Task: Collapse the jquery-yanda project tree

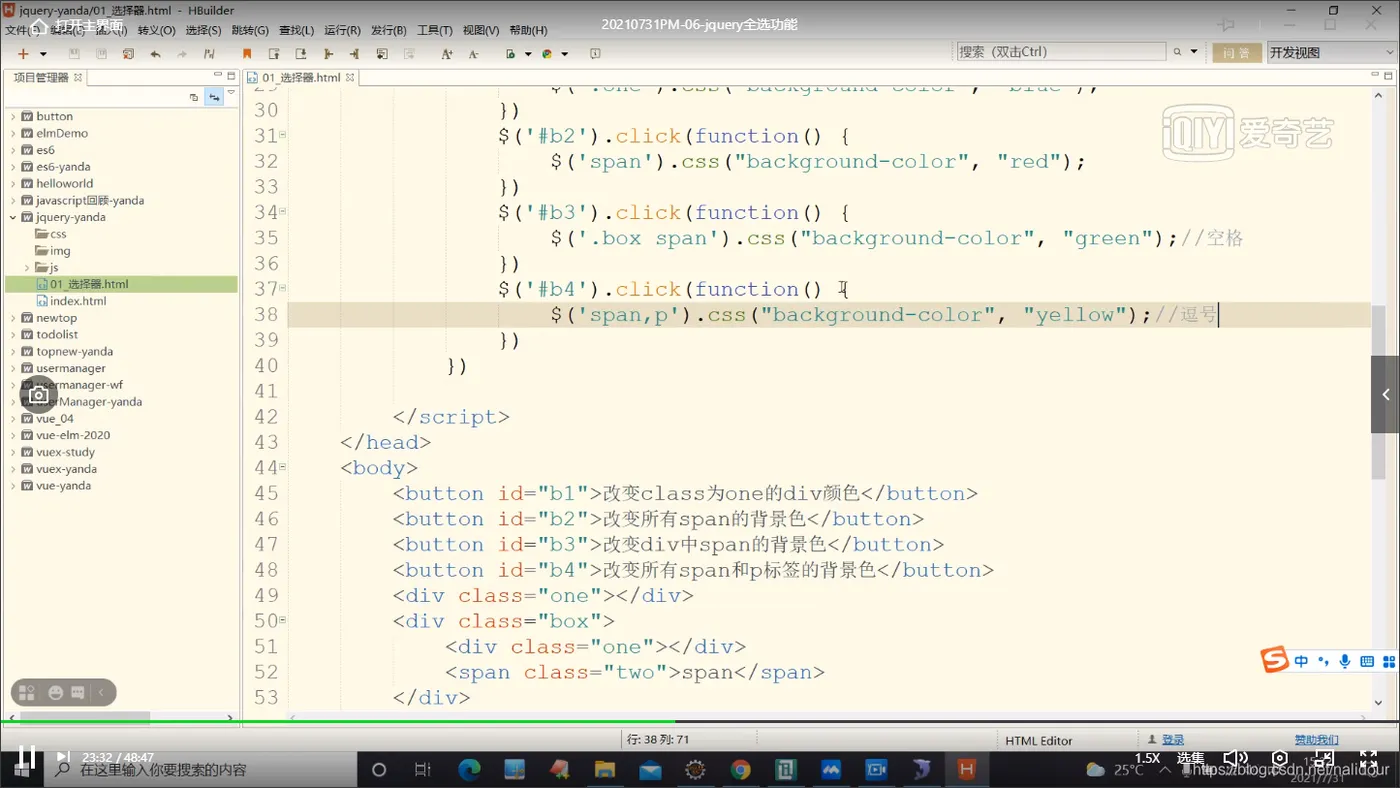Action: coord(13,217)
